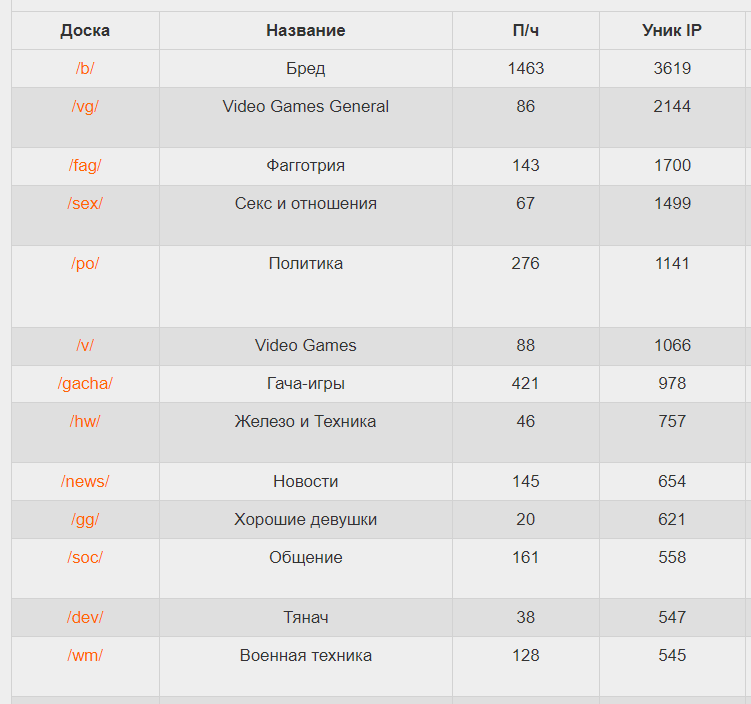Open the /dev/ board link
Image resolution: width=751 pixels, height=704 pixels.
(85, 618)
